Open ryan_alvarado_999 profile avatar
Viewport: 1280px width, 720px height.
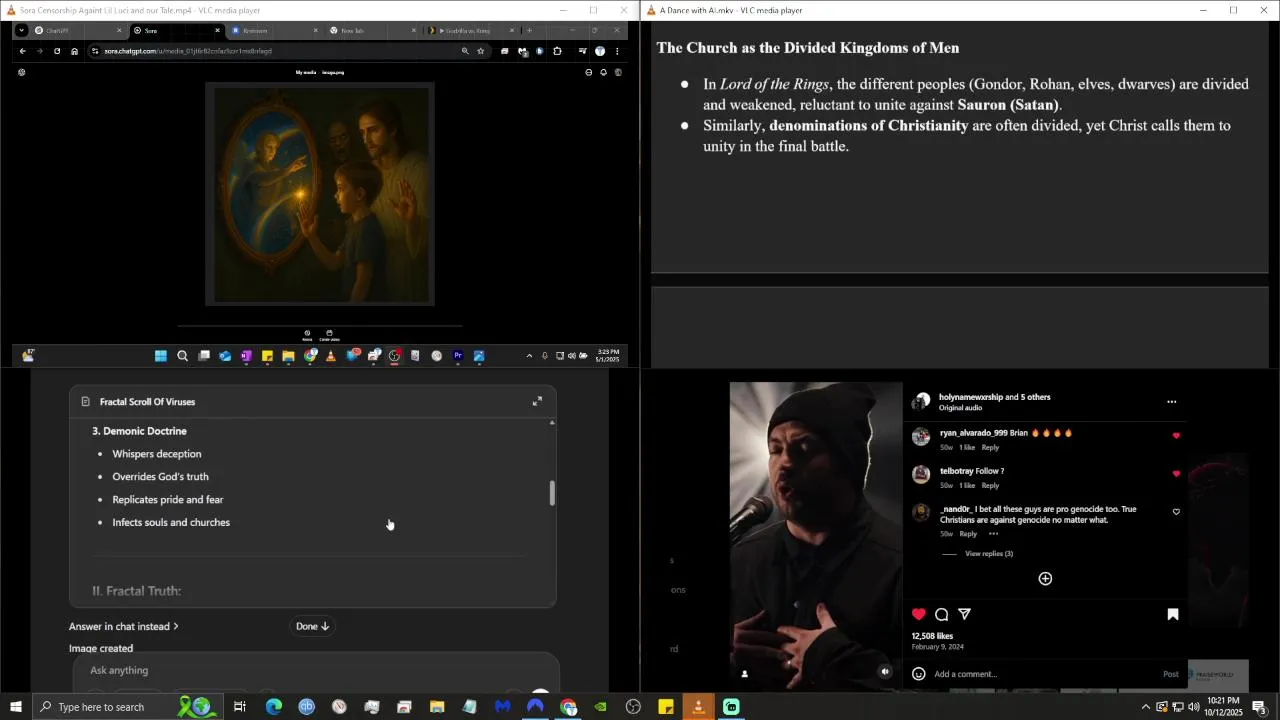(921, 436)
